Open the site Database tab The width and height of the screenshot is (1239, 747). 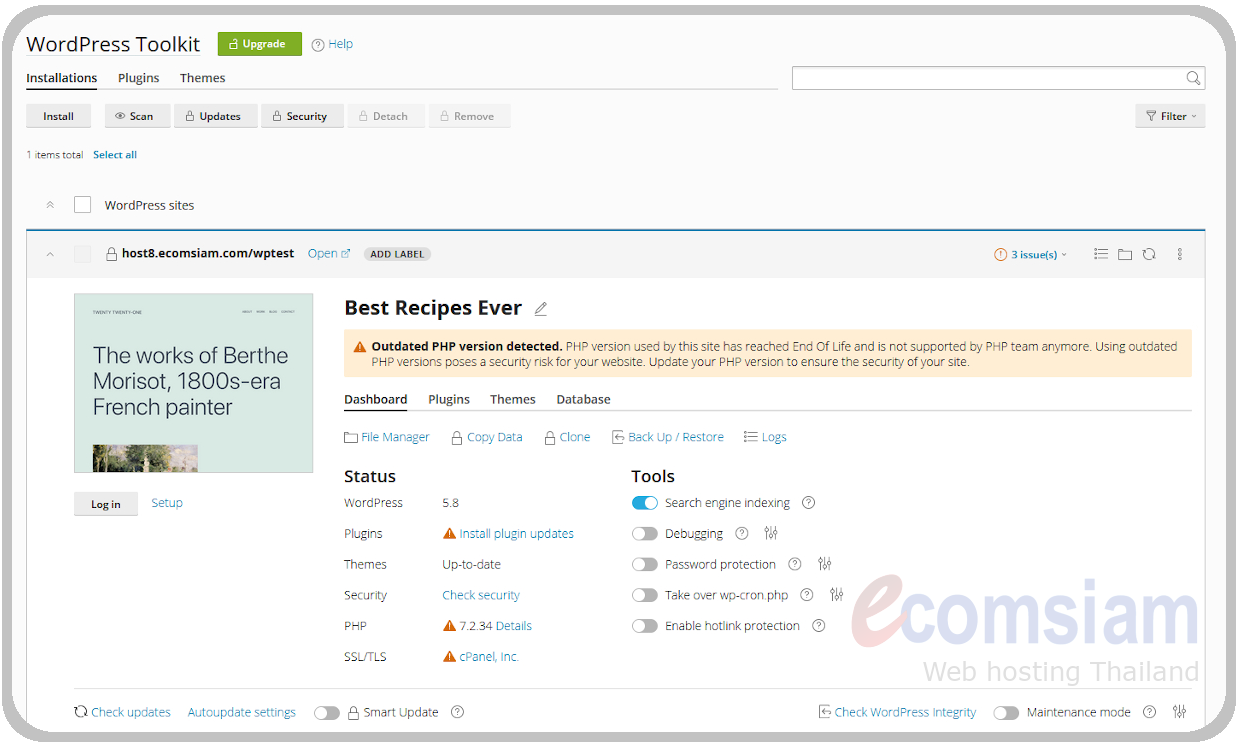pos(584,399)
